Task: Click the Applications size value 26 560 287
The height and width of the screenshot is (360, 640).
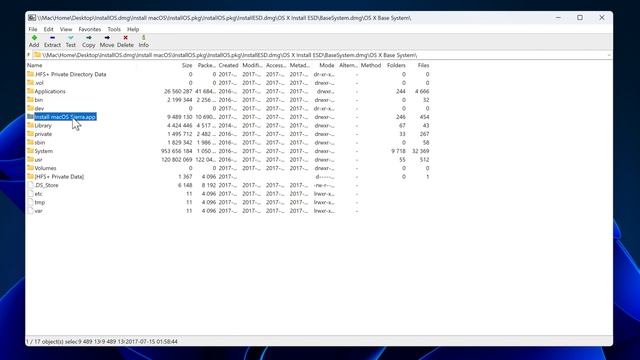Action: pos(178,91)
